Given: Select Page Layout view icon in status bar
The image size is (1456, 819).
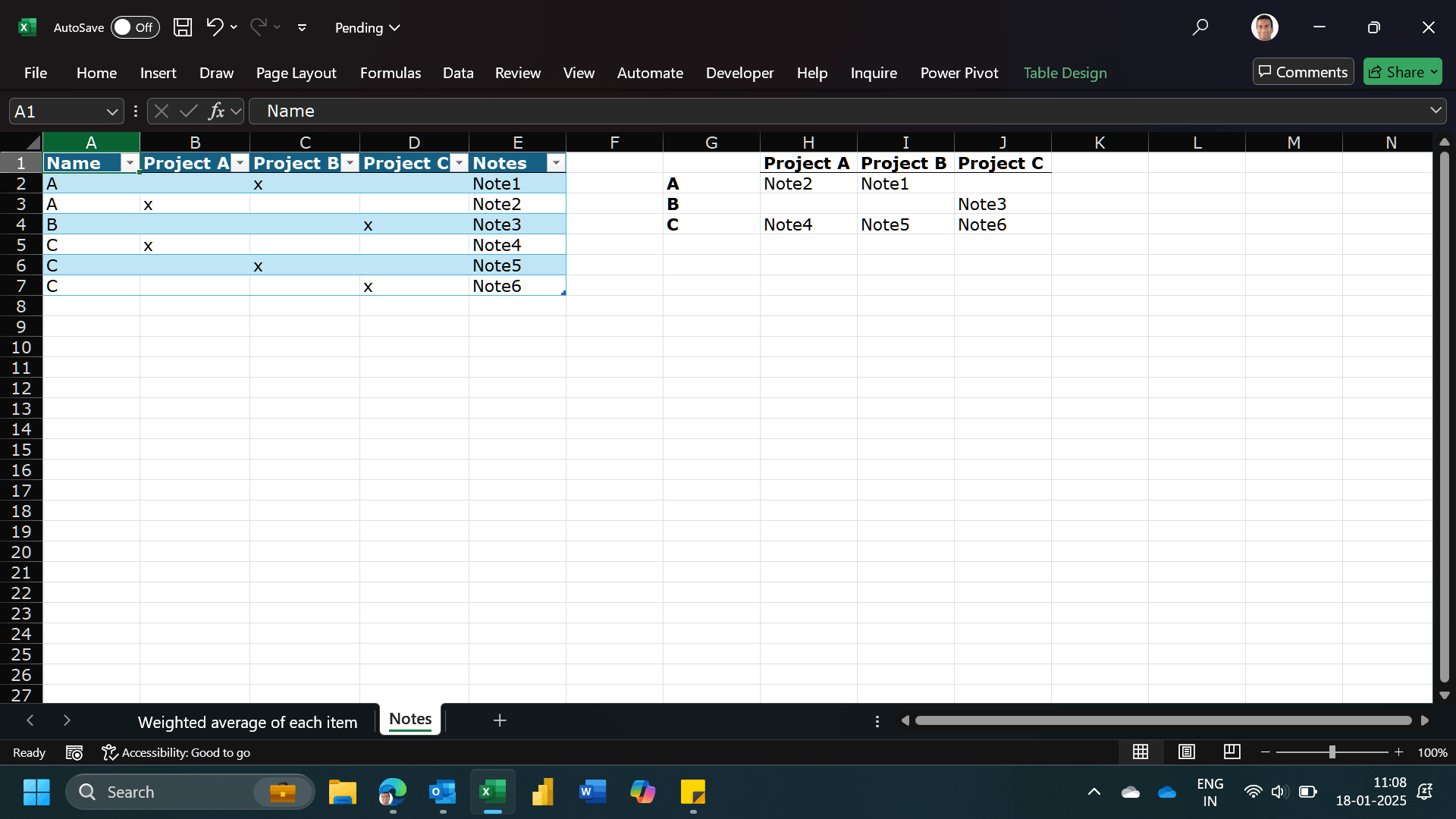Looking at the screenshot, I should pos(1186,752).
